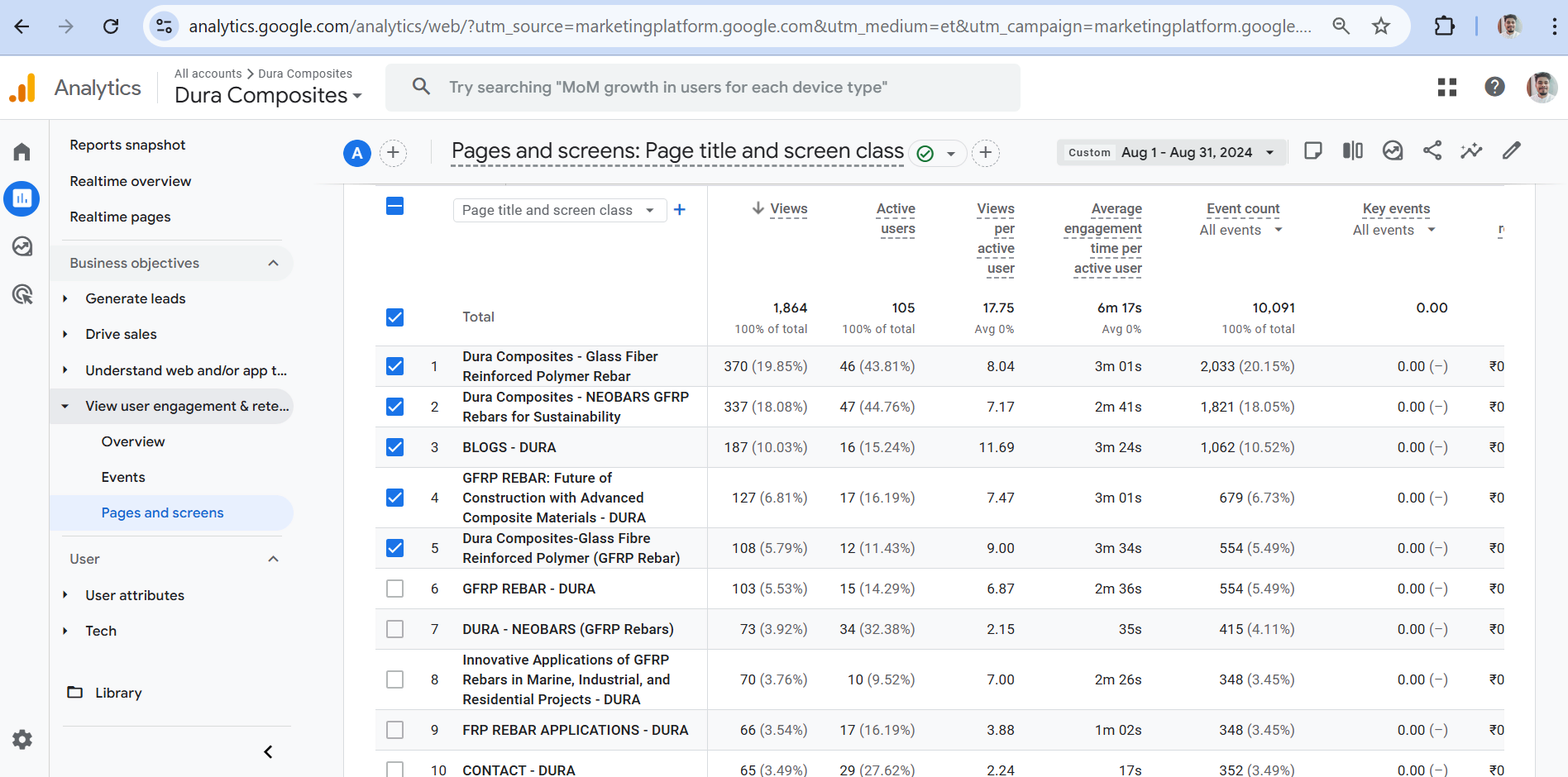Go to Home via sidebar house icon
This screenshot has width=1568, height=777.
click(22, 152)
